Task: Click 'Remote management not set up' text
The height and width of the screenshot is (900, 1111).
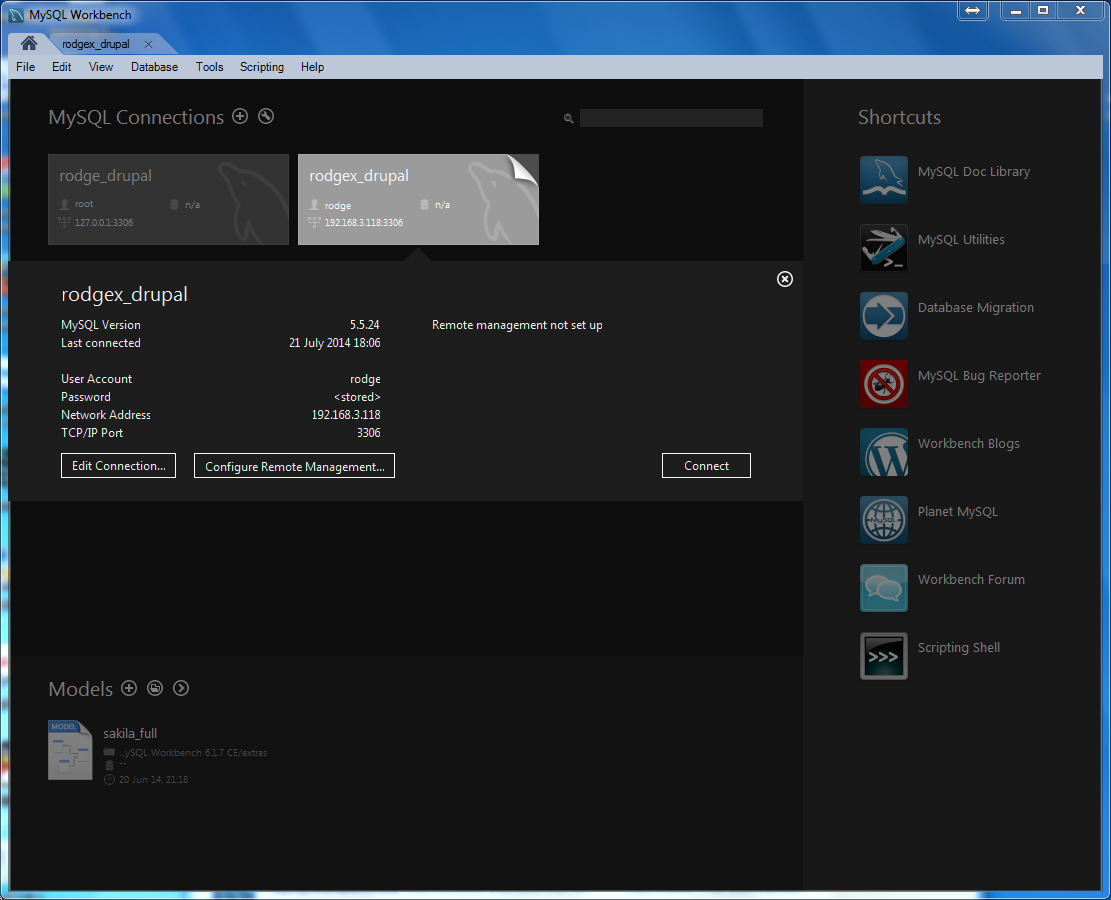Action: [517, 325]
